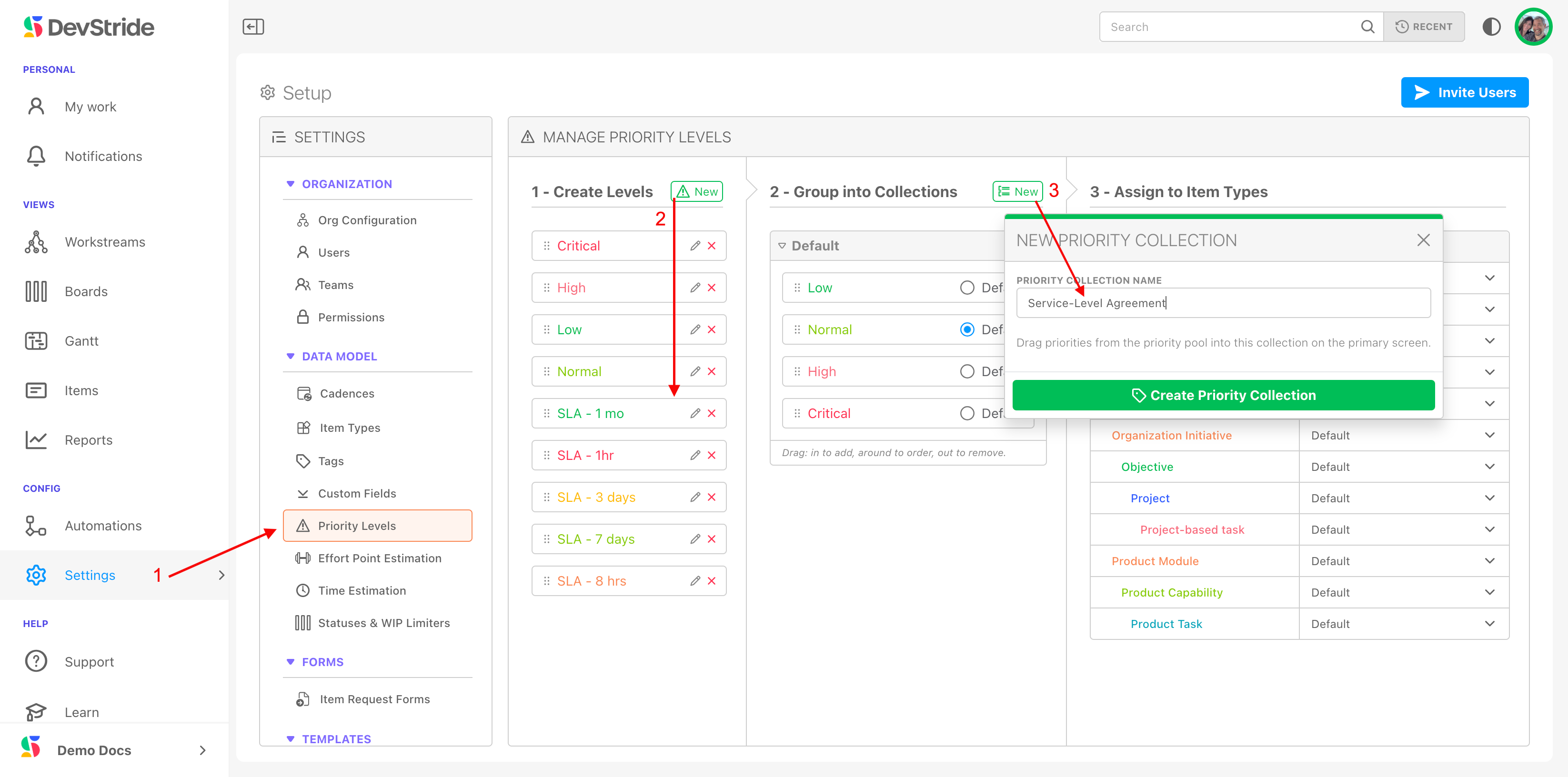This screenshot has height=777, width=1568.
Task: Select Critical as default priority radio
Action: (966, 413)
